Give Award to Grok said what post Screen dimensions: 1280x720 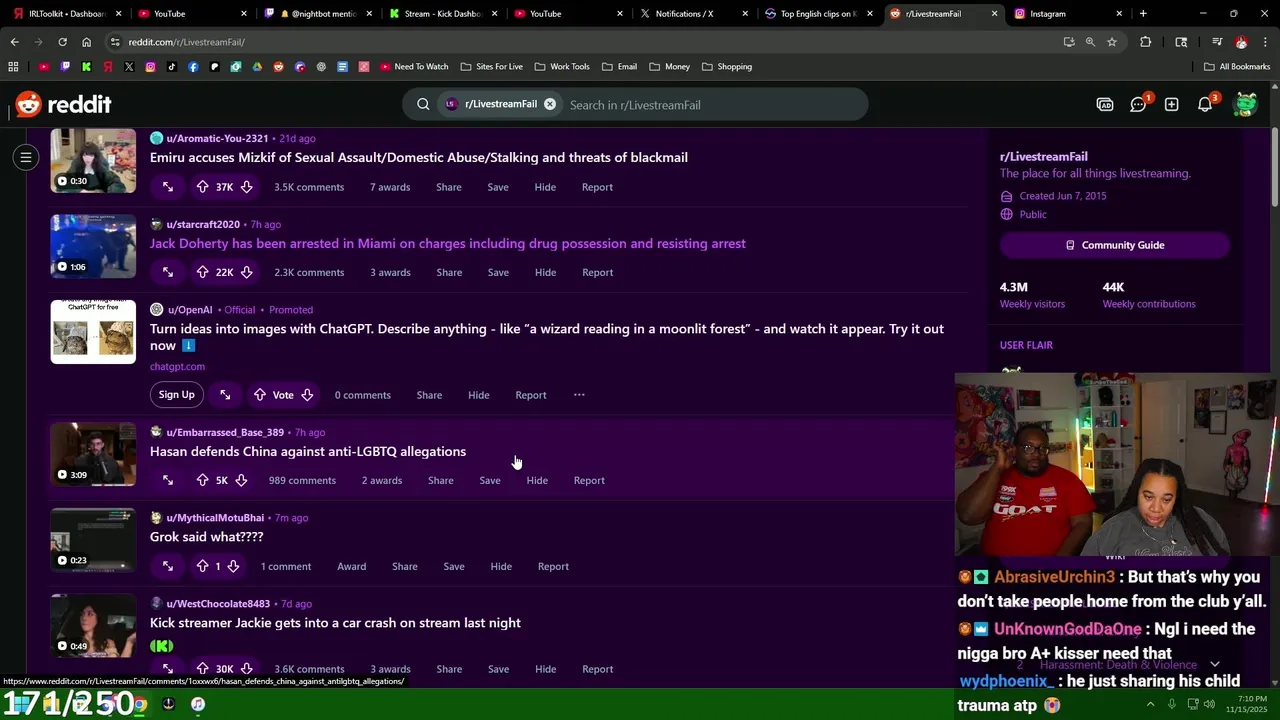point(352,566)
